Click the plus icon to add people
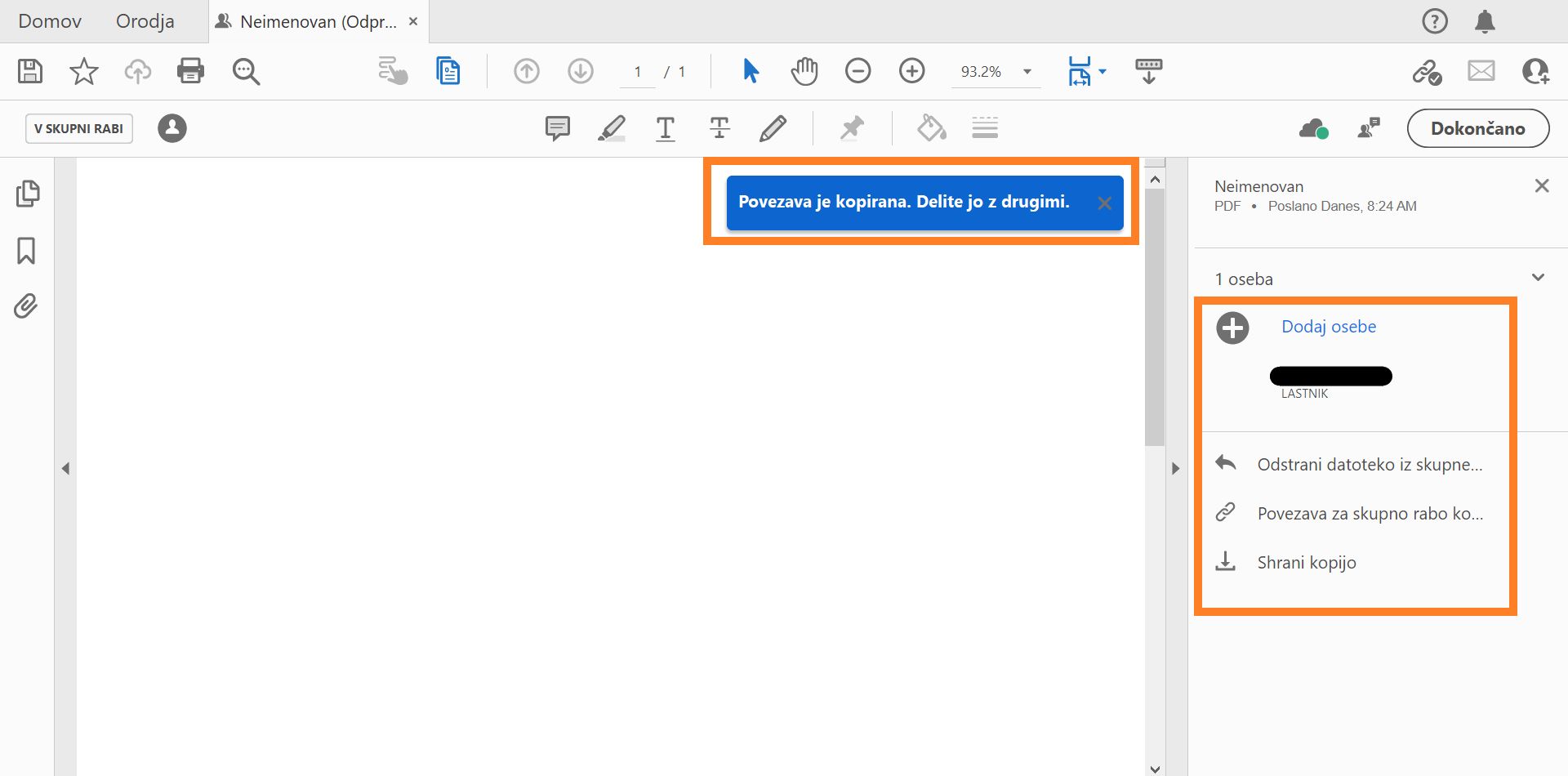1568x776 pixels. (1232, 328)
